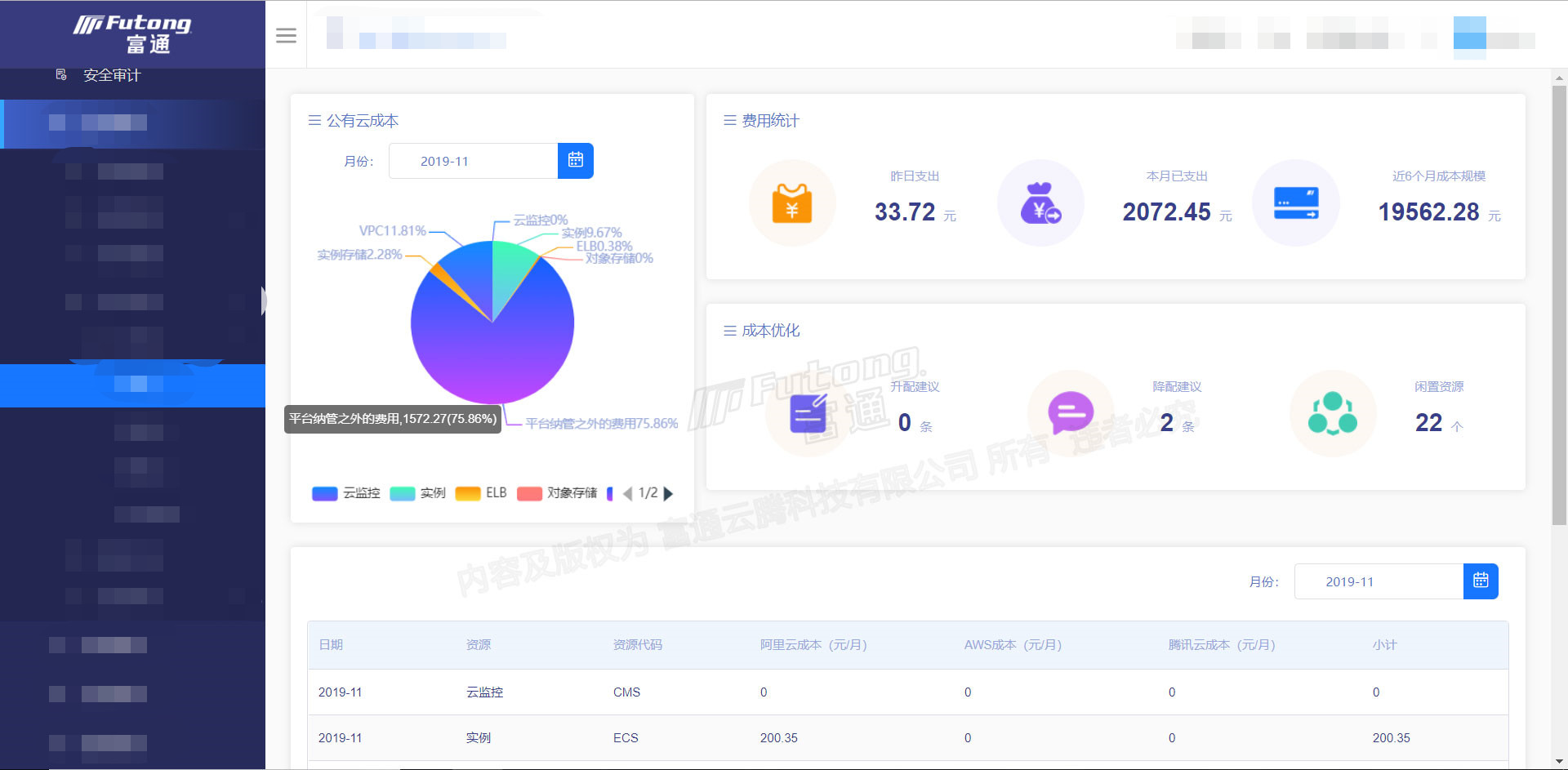Click the Futong 富通 logo
Screen dimensions: 1568x770
click(x=133, y=33)
